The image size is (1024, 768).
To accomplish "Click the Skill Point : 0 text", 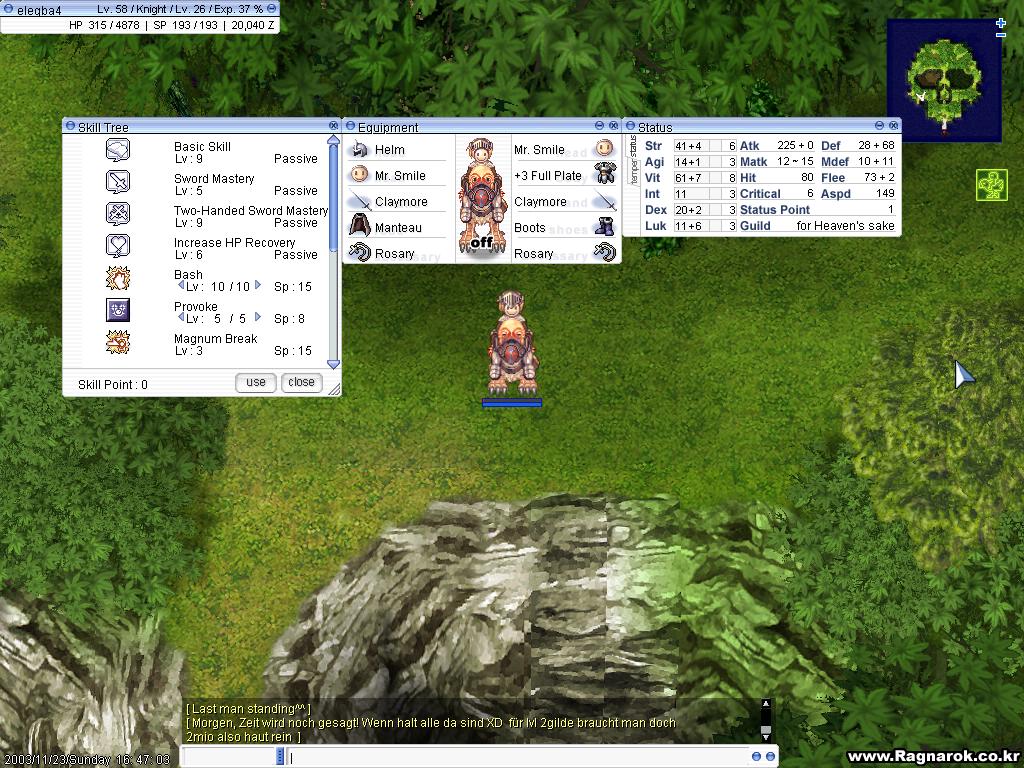I will coord(113,385).
